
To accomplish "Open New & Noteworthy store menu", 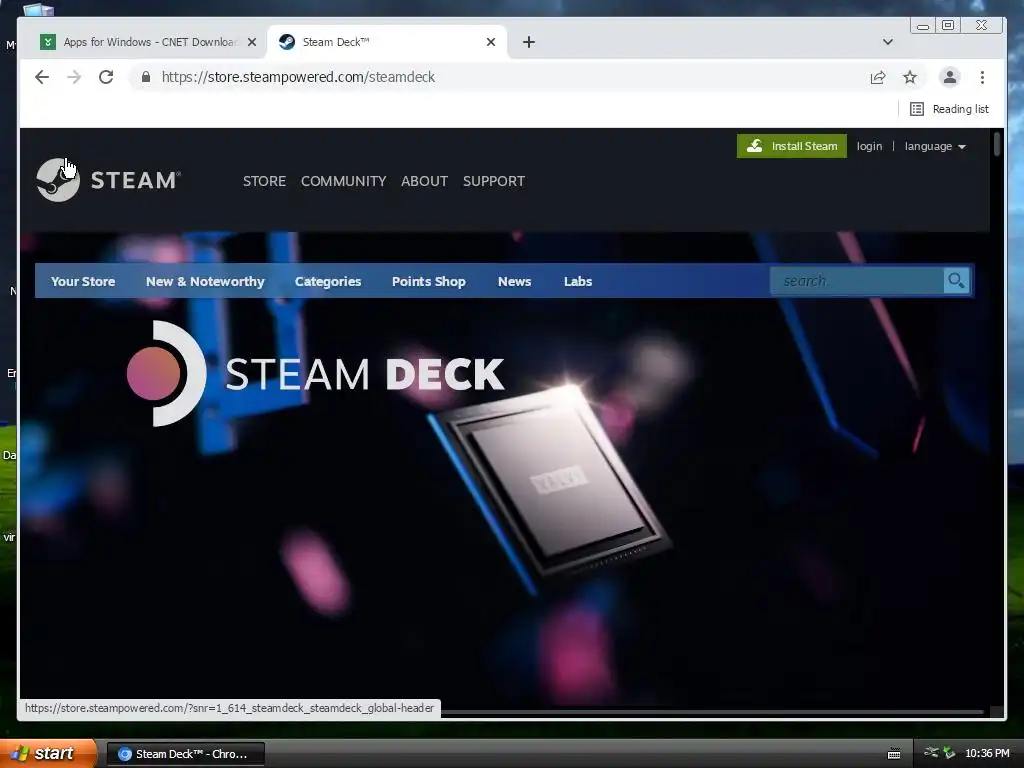I will (205, 281).
